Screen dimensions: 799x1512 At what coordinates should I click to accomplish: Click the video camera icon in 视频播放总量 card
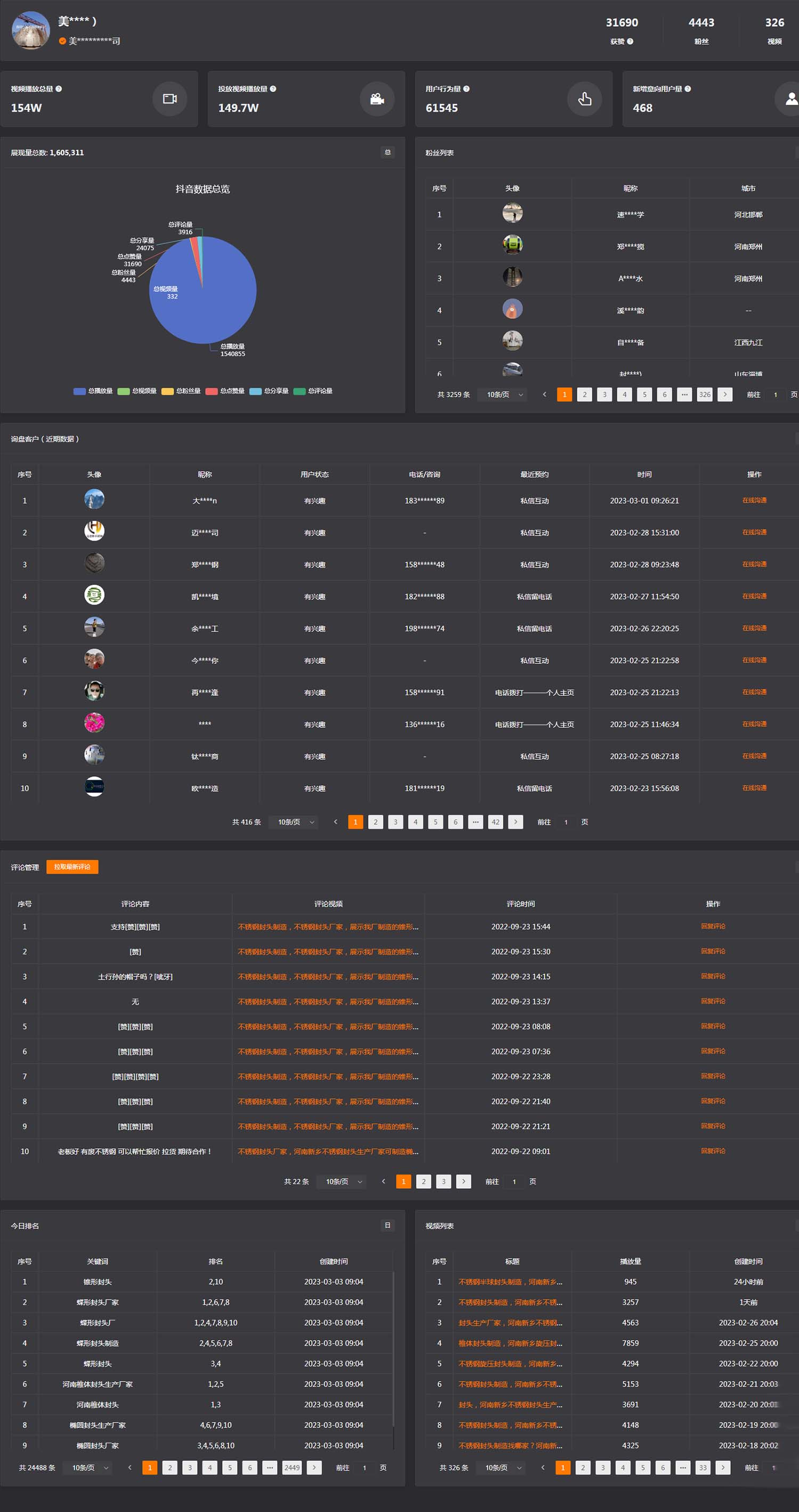pos(170,98)
